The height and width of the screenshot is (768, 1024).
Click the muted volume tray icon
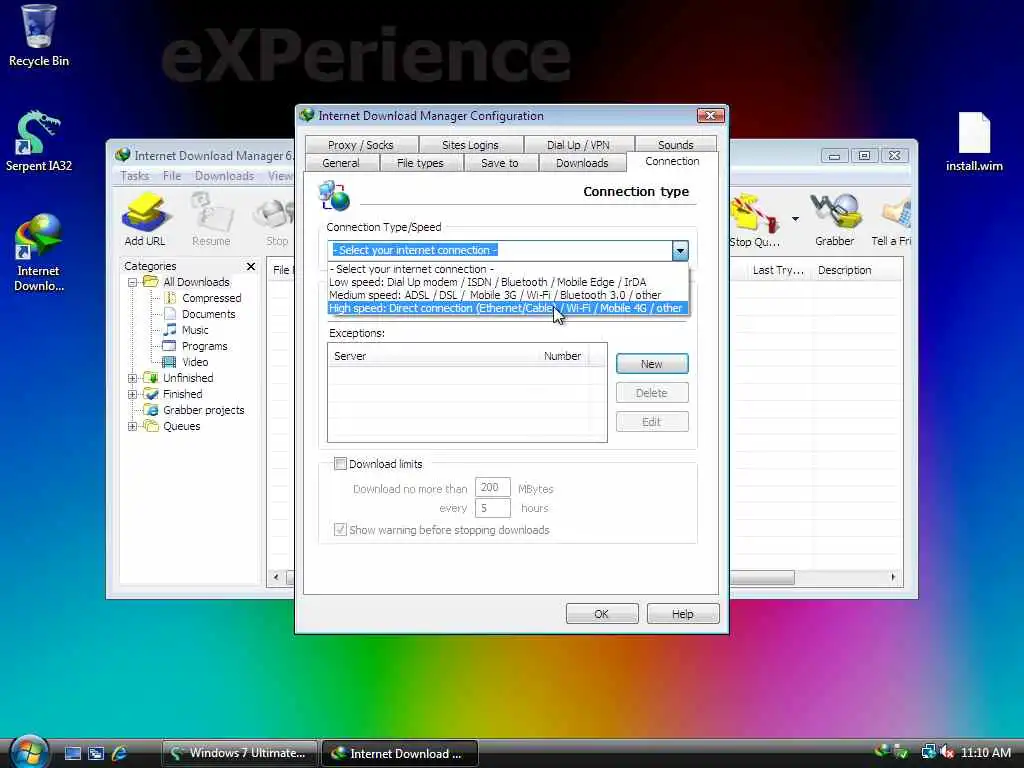click(x=948, y=752)
